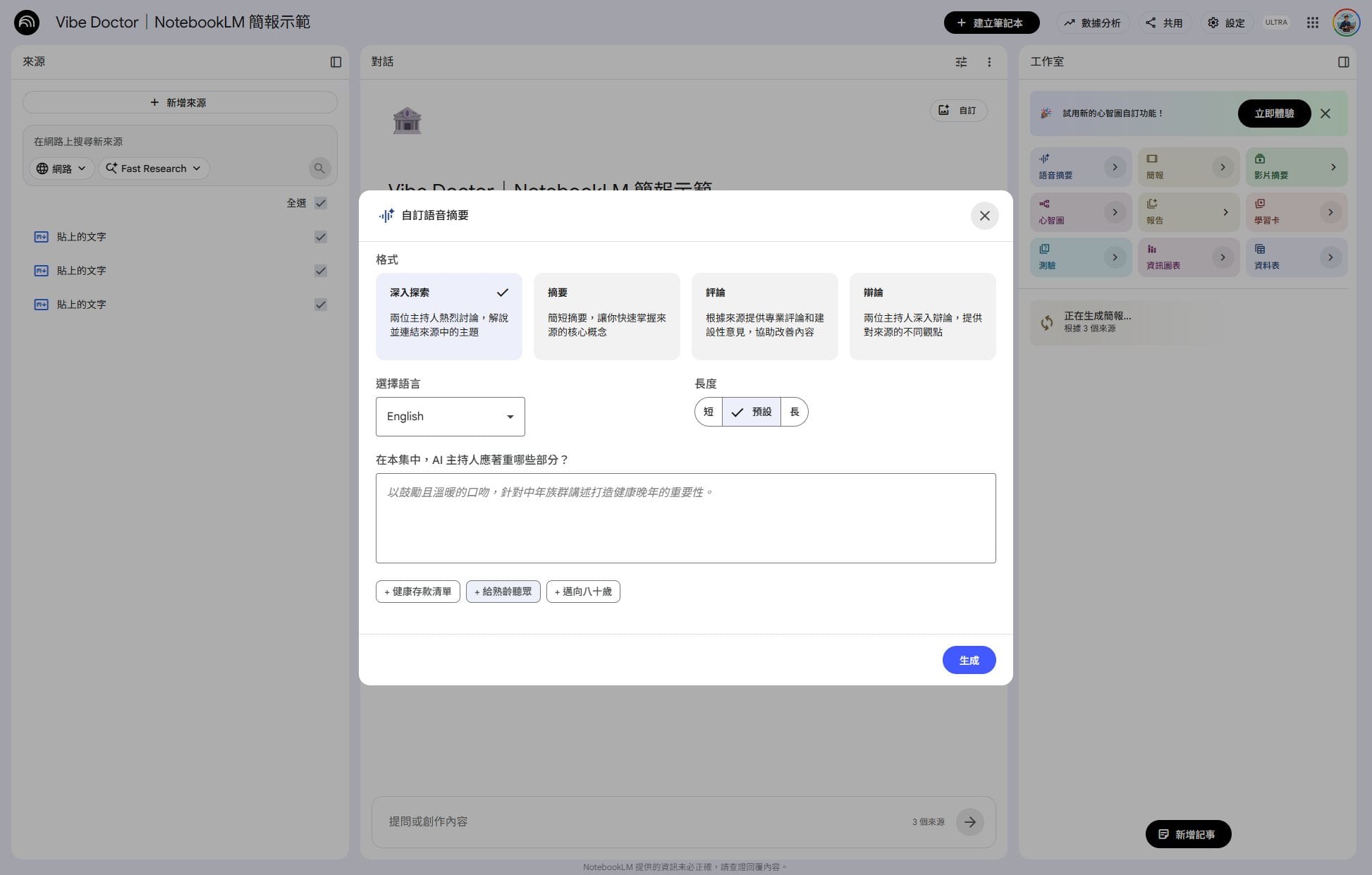Open the Google apps grid icon
1372x875 pixels.
[1312, 23]
